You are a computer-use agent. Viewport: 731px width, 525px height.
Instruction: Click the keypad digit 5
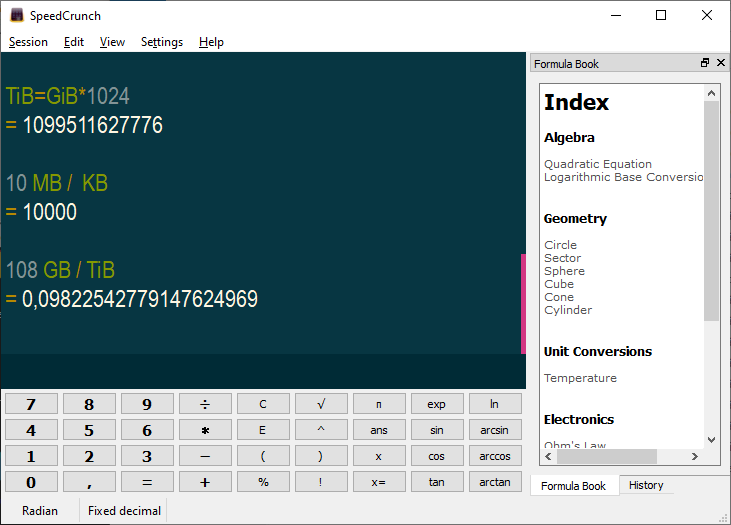[x=89, y=430]
